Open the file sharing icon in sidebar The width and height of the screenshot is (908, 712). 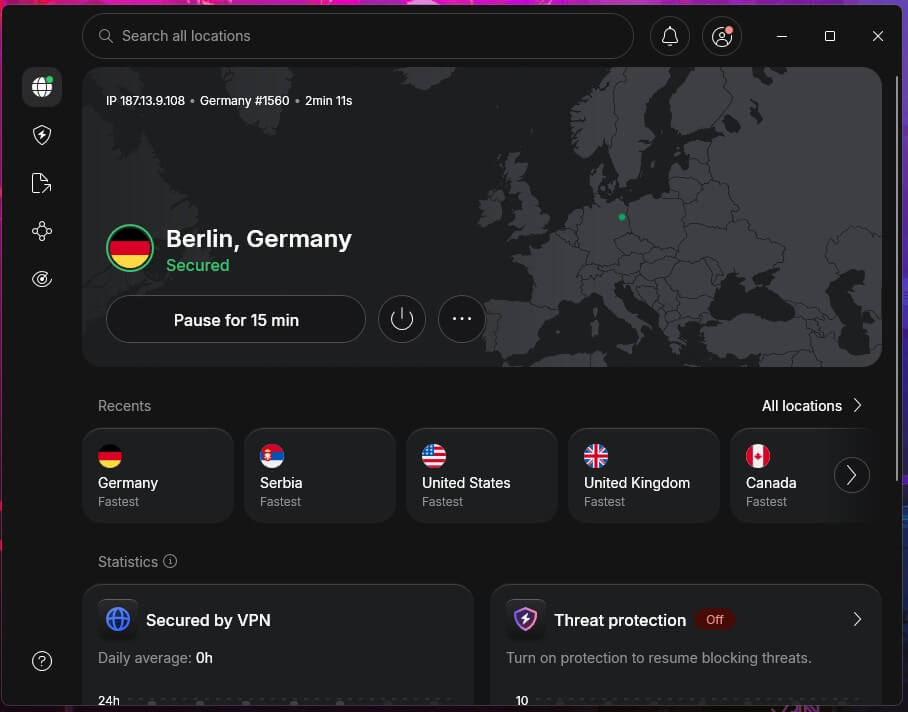[42, 183]
